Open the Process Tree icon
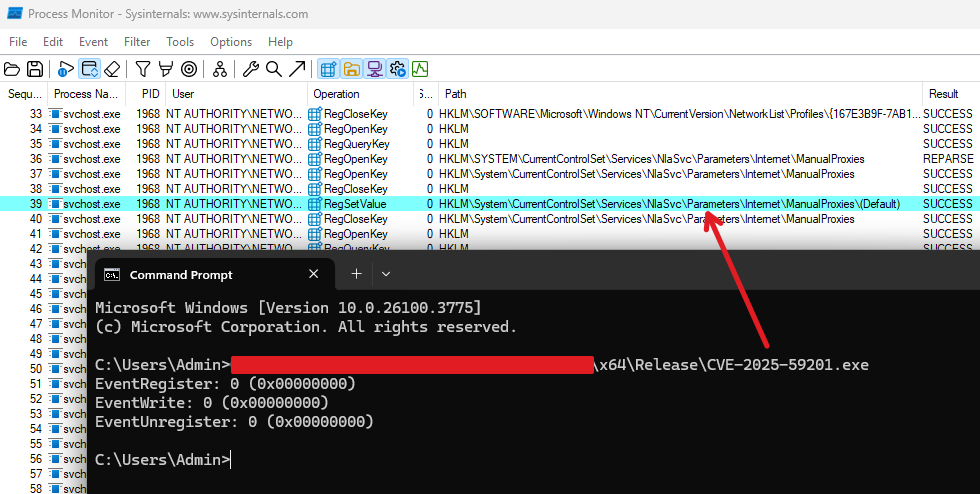Image resolution: width=980 pixels, height=494 pixels. 219,69
